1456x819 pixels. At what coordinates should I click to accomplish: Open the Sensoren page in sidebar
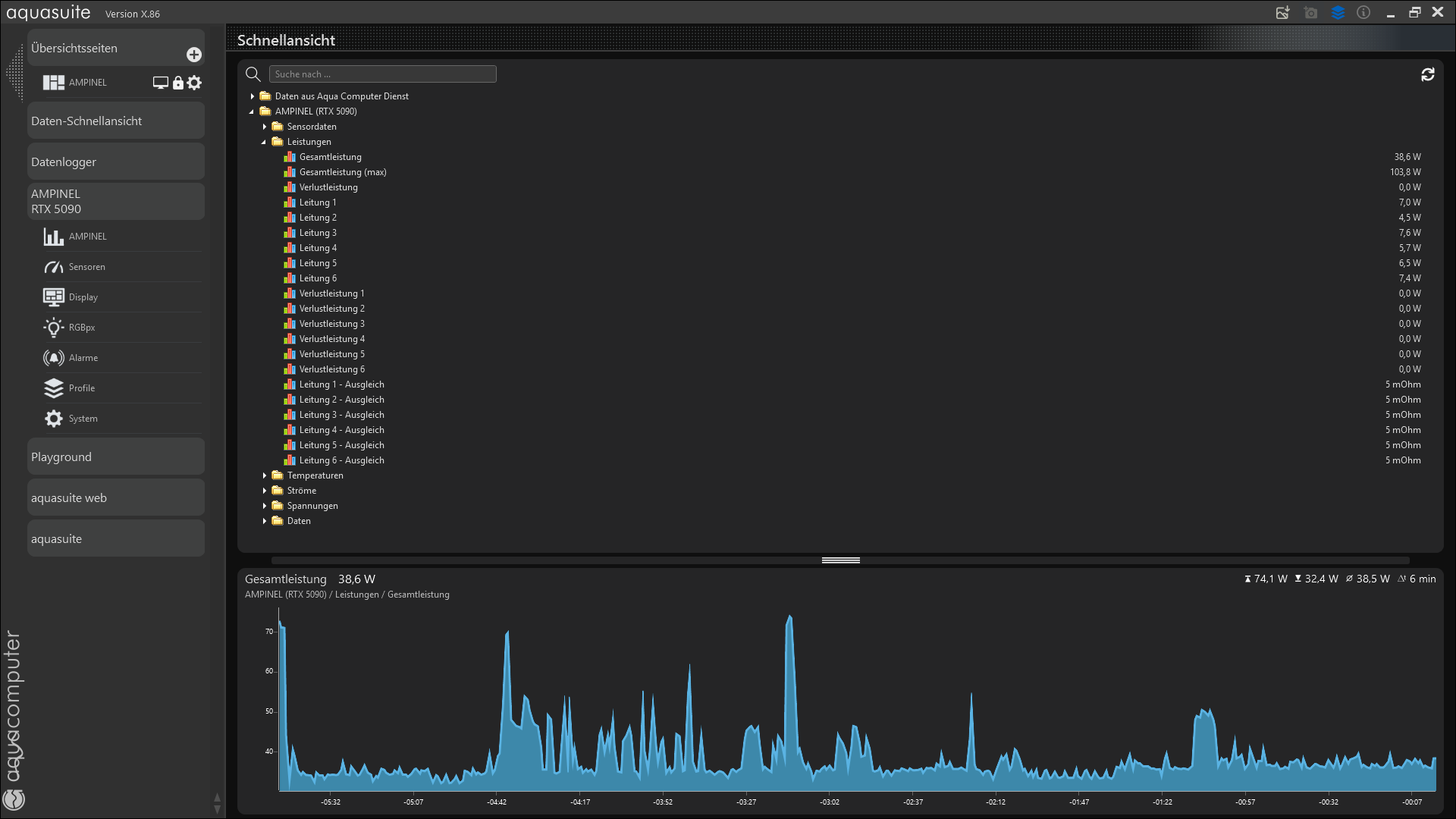(x=87, y=267)
